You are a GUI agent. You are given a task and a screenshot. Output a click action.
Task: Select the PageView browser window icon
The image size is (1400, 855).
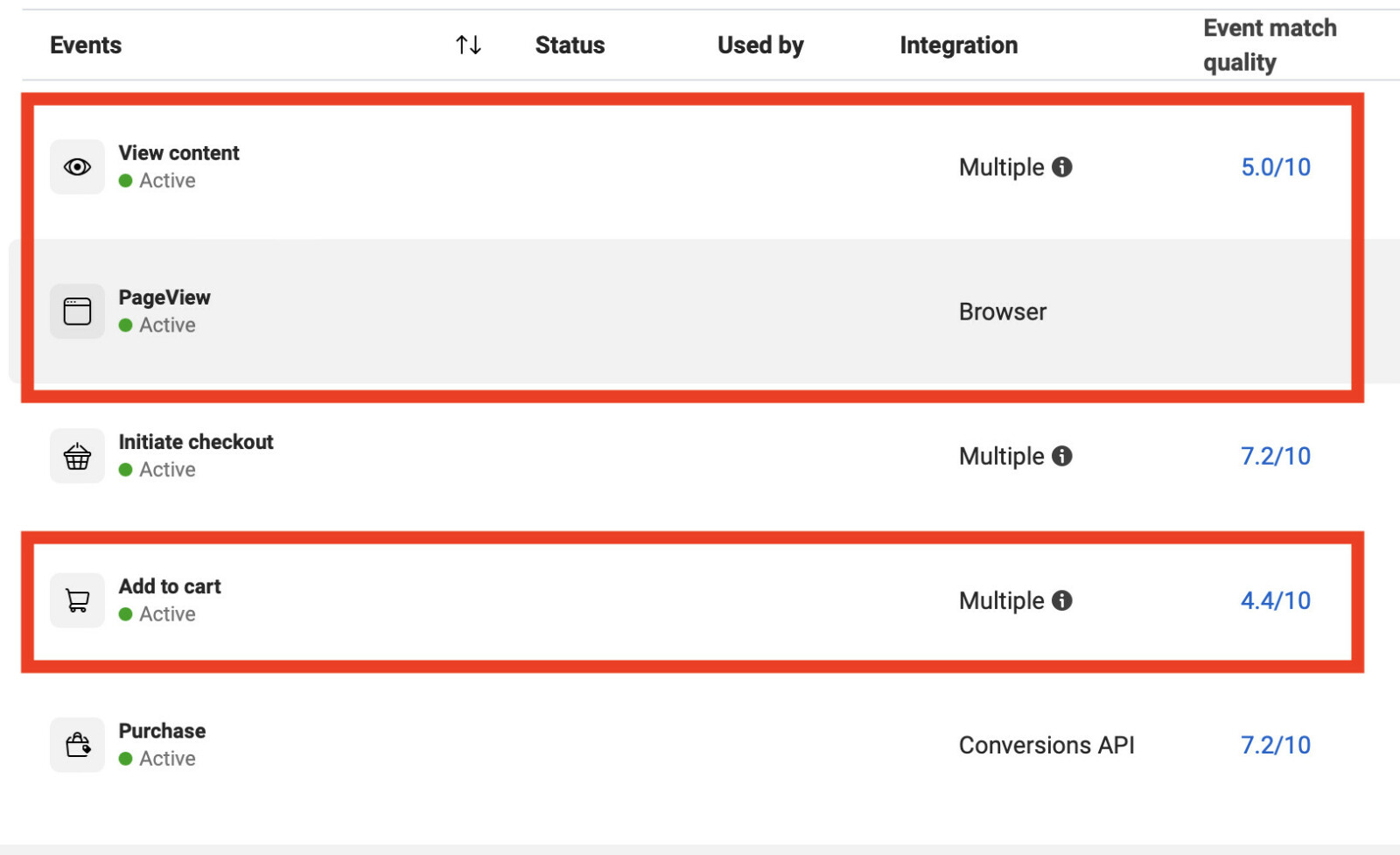coord(77,311)
